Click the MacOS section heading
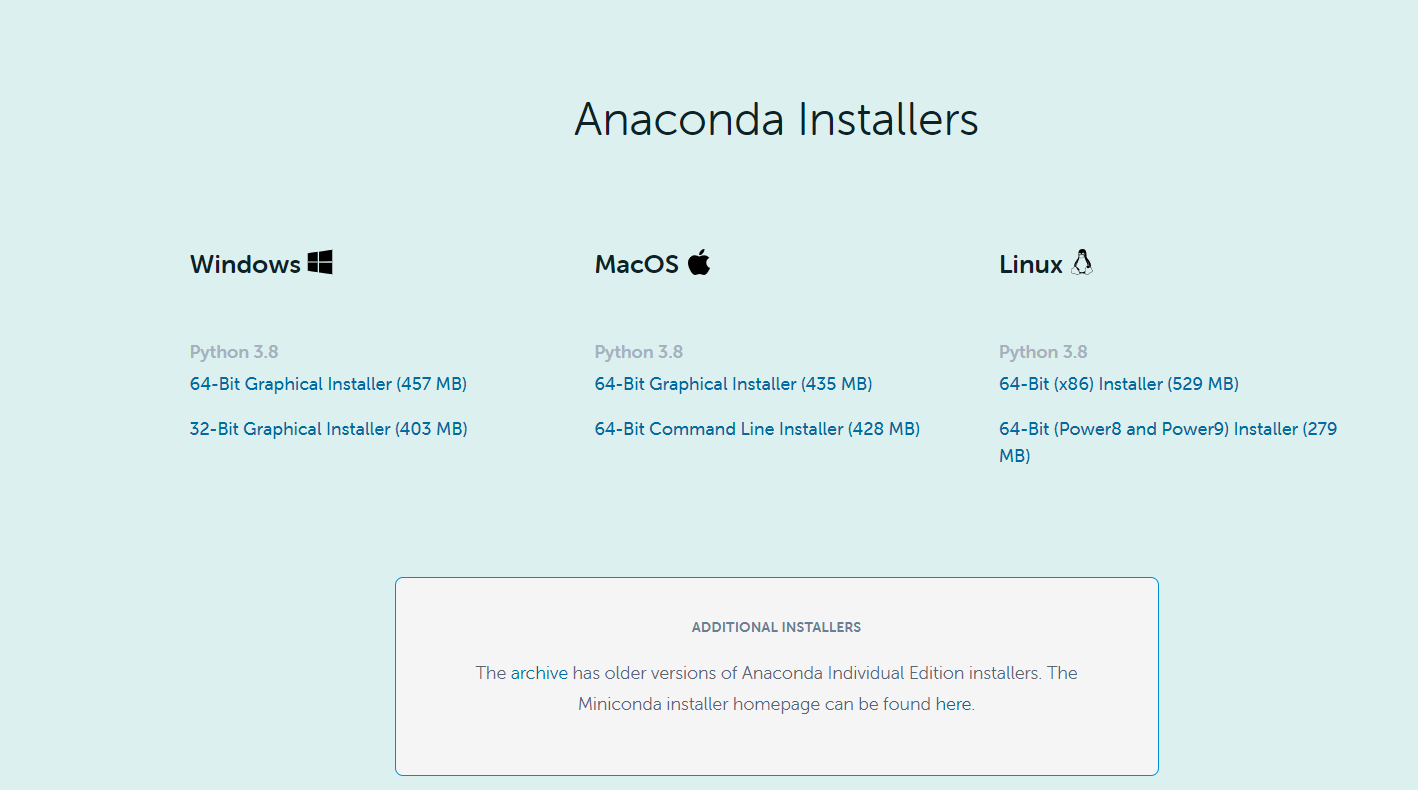1418x790 pixels. tap(637, 264)
